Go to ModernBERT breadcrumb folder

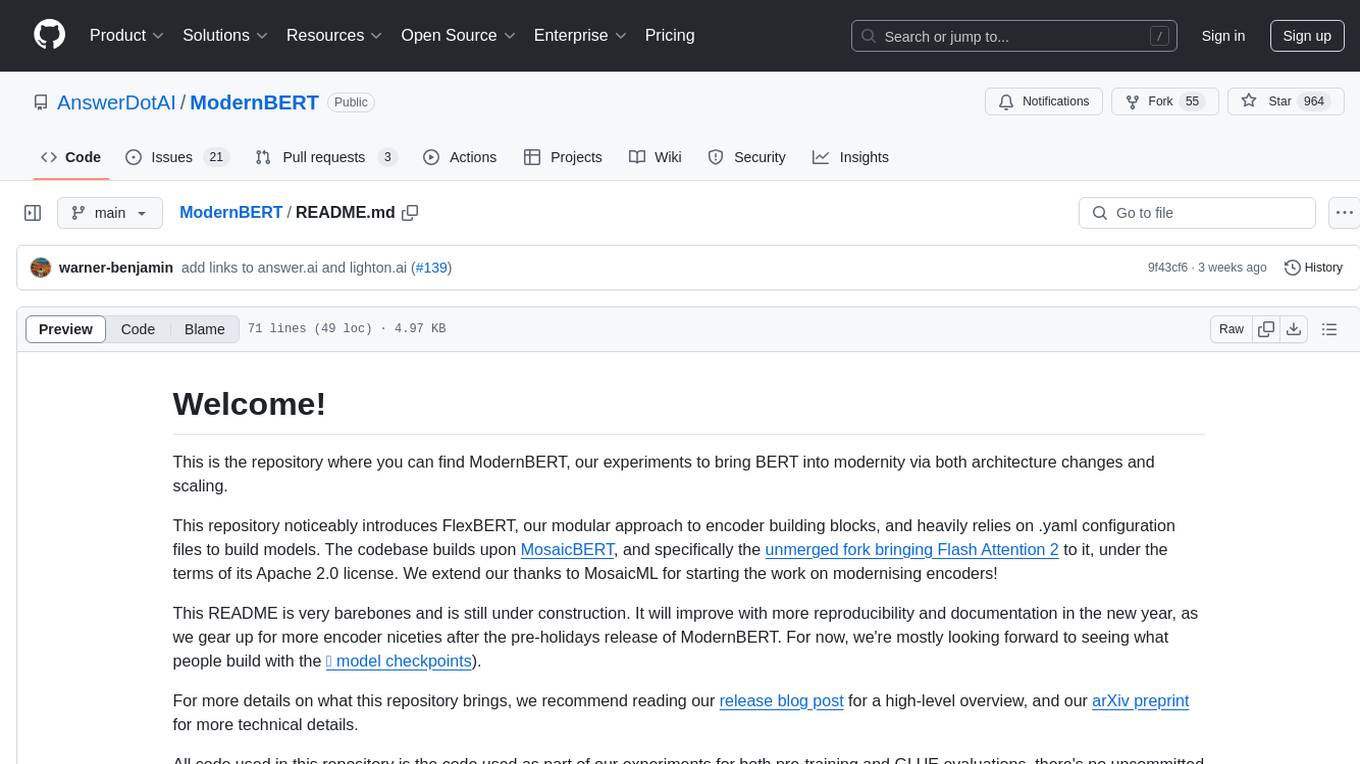pyautogui.click(x=231, y=213)
